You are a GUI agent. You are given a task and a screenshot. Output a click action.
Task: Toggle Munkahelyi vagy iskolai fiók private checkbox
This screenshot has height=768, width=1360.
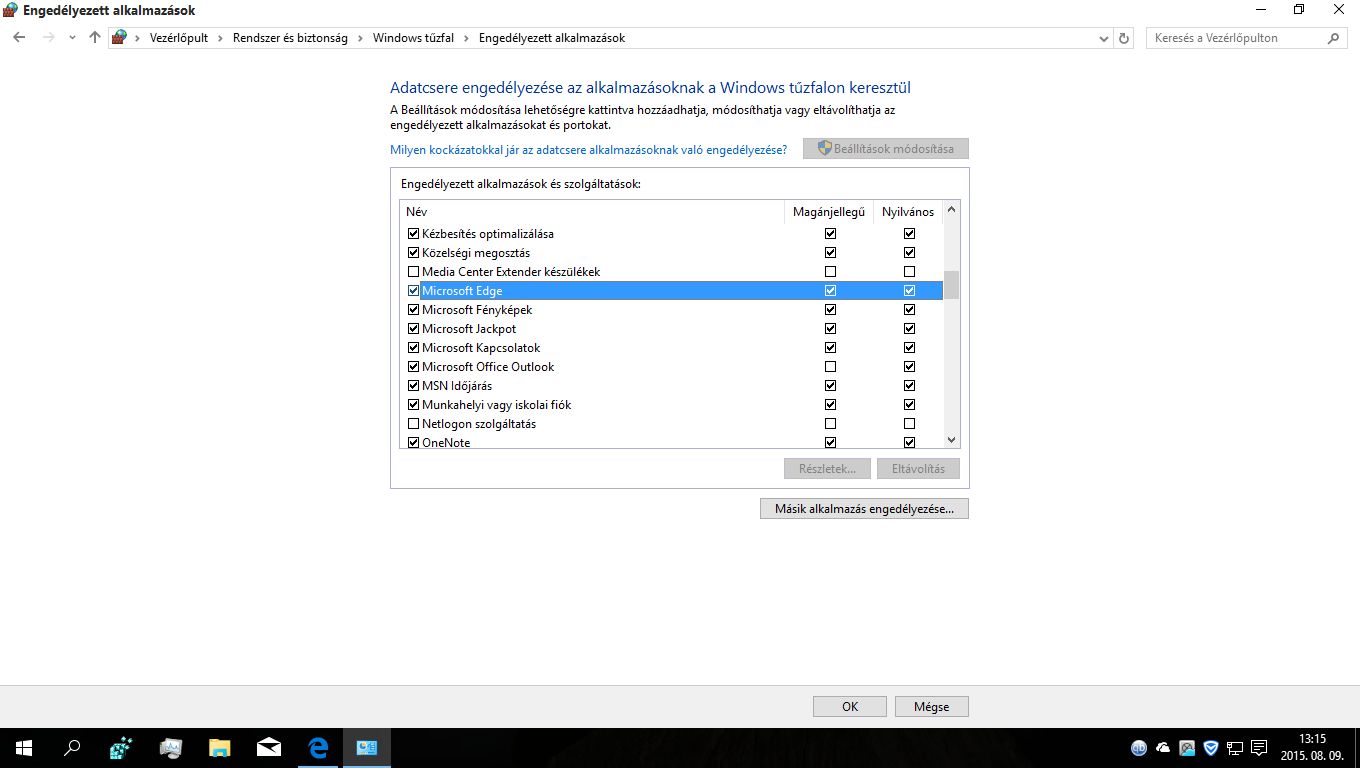(830, 405)
